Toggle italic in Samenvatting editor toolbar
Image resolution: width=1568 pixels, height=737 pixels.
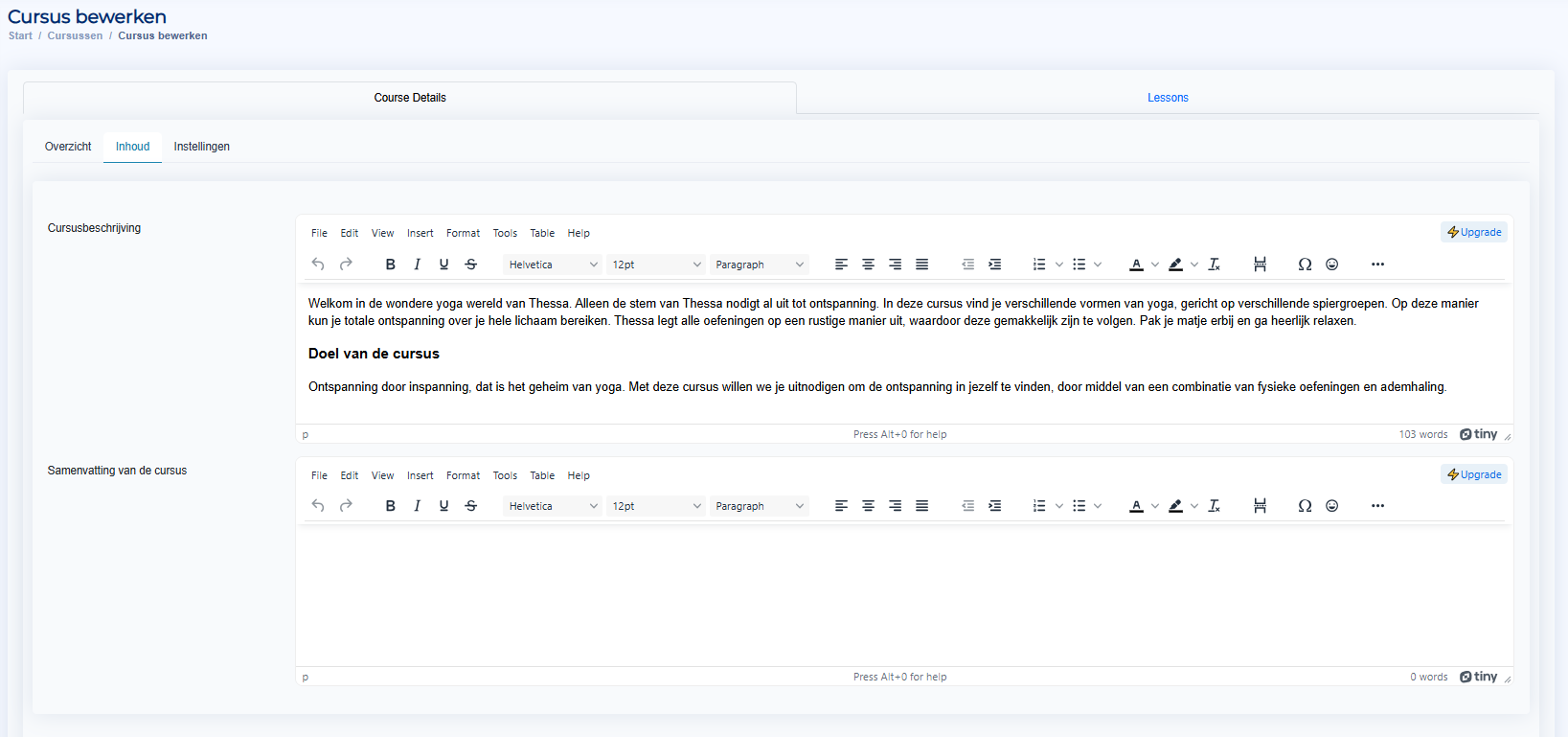pos(417,506)
